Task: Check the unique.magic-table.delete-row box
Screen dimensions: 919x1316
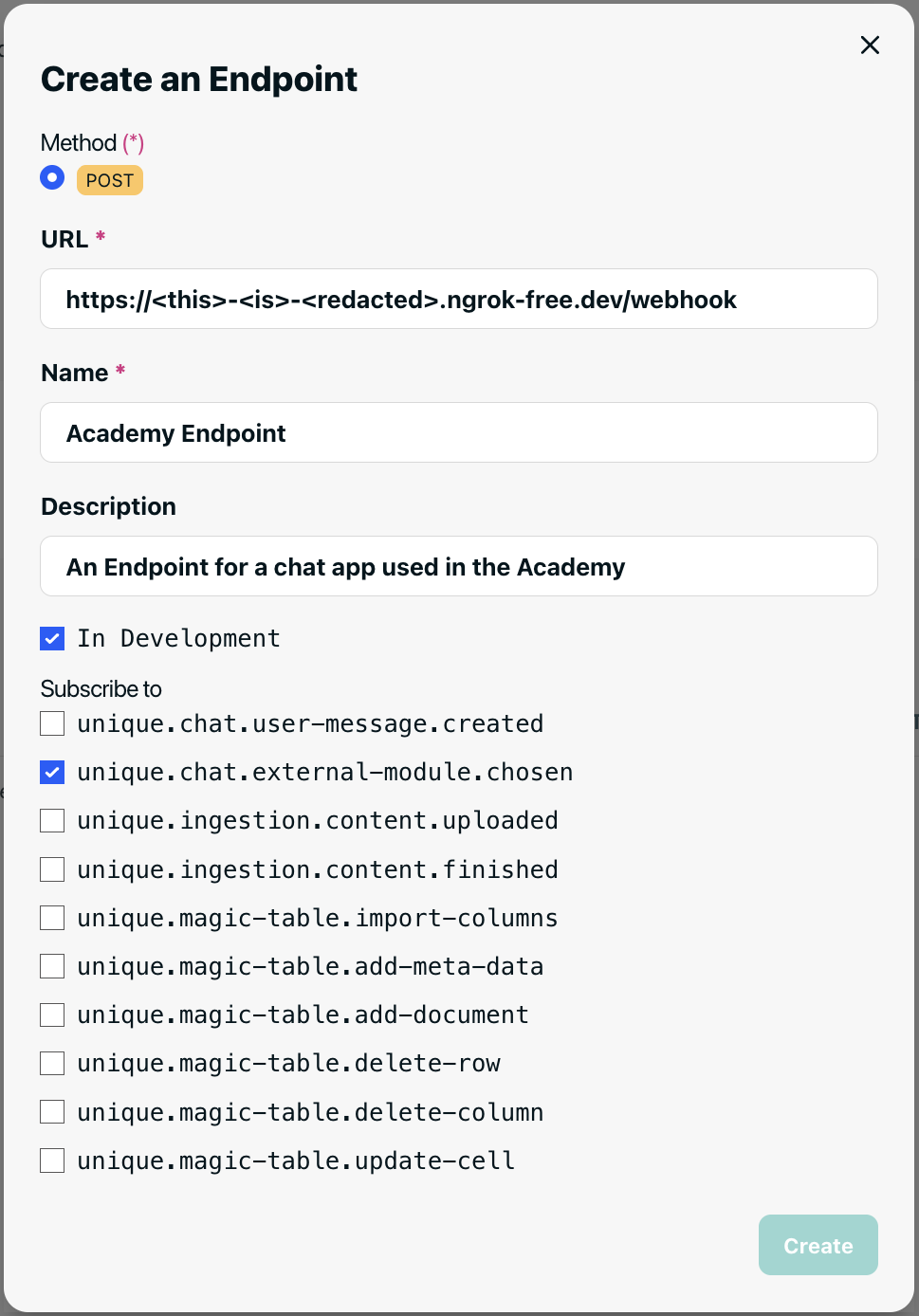Action: point(52,1064)
